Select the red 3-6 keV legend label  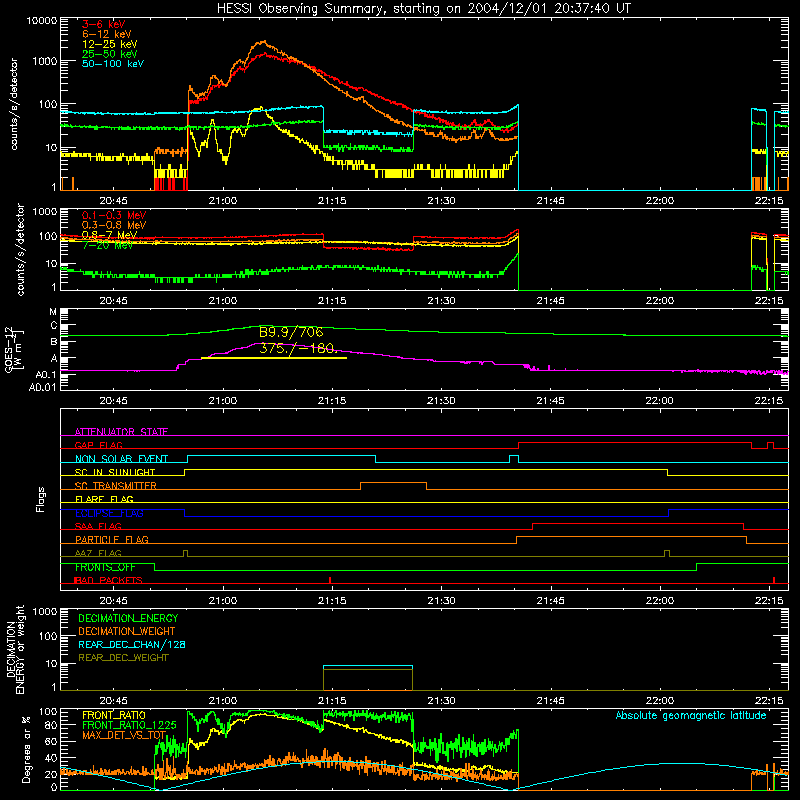coord(104,24)
